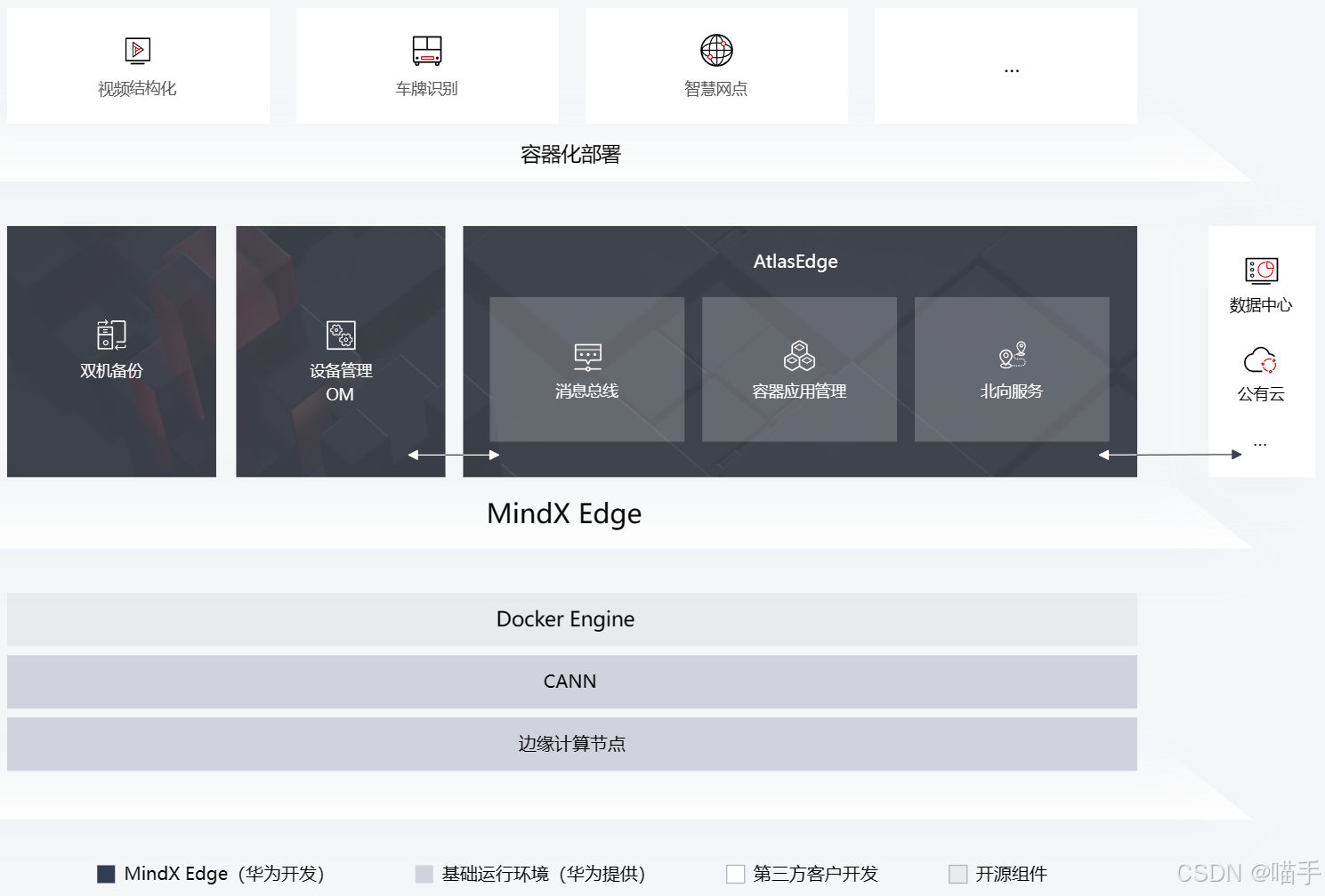The height and width of the screenshot is (896, 1325).
Task: Click the 双机备份 label
Action: [111, 371]
